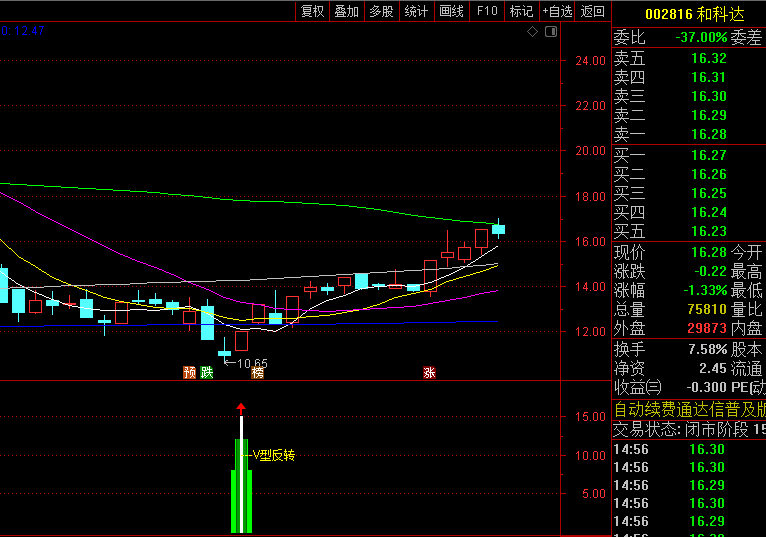This screenshot has height=537, width=766.
Task: Select 卖三 price 16.30
Action: 709,97
